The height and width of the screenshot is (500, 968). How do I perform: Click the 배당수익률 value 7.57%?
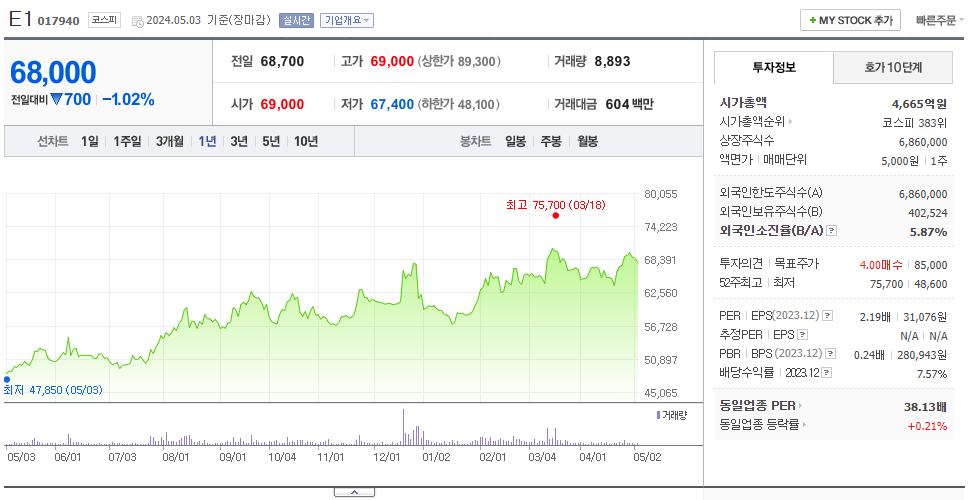[x=932, y=373]
